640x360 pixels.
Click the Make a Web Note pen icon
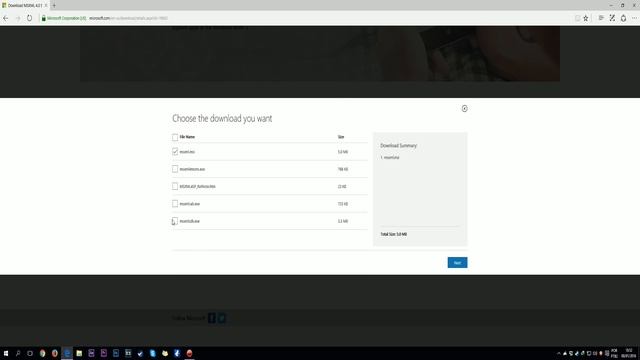(x=612, y=18)
